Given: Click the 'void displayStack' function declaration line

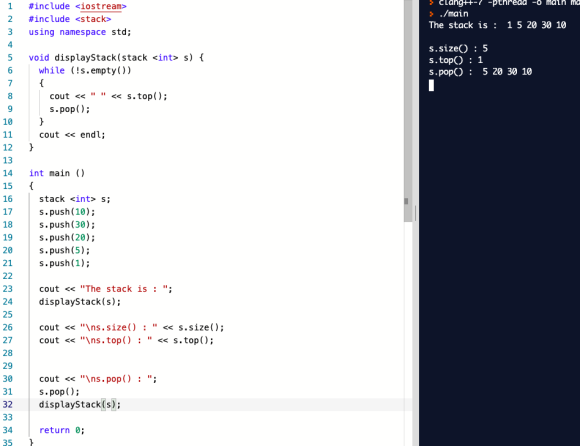Looking at the screenshot, I should [116, 58].
